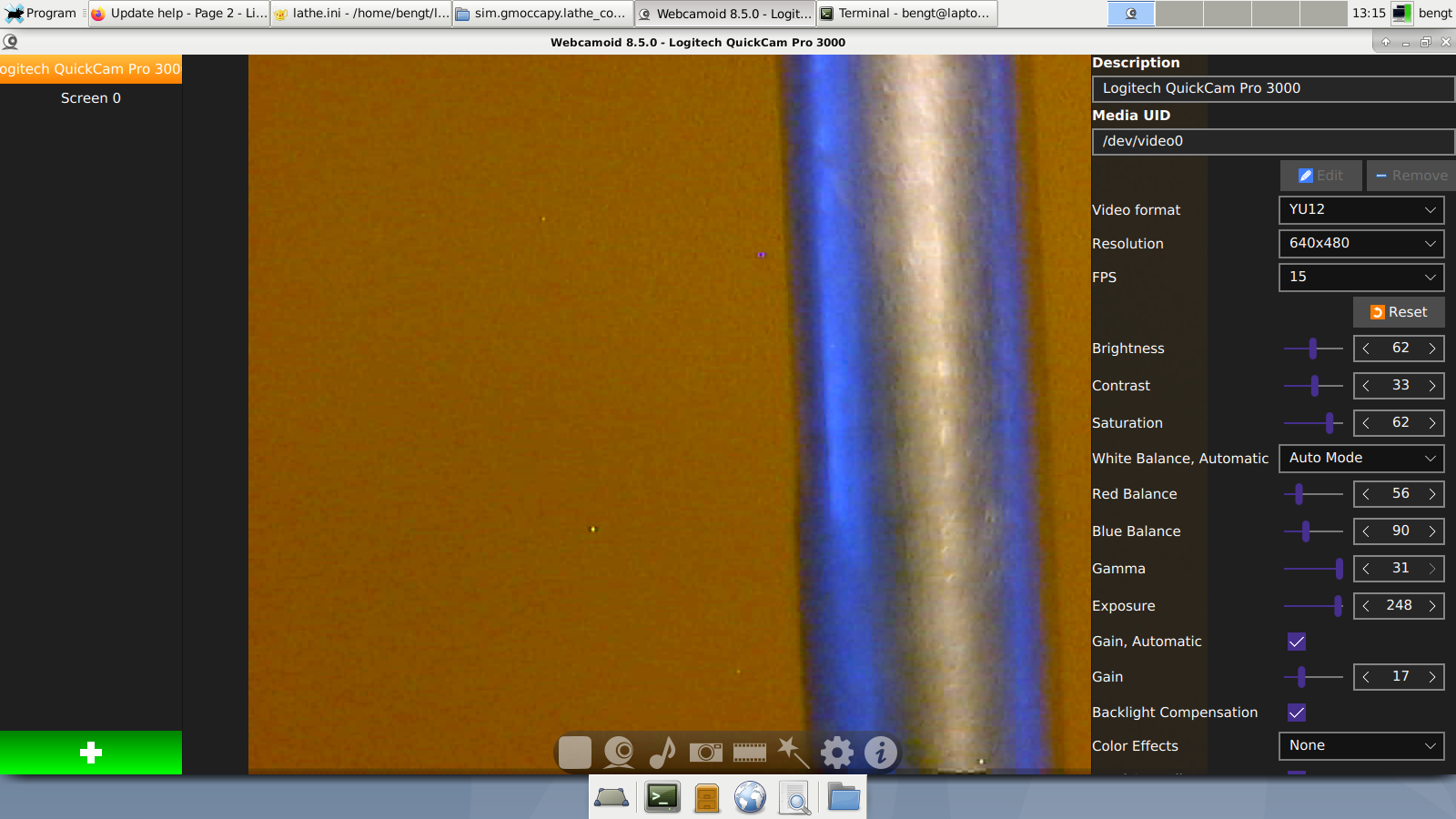Viewport: 1456px width, 819px height.
Task: Increase Brightness value with right arrow
Action: tap(1431, 349)
